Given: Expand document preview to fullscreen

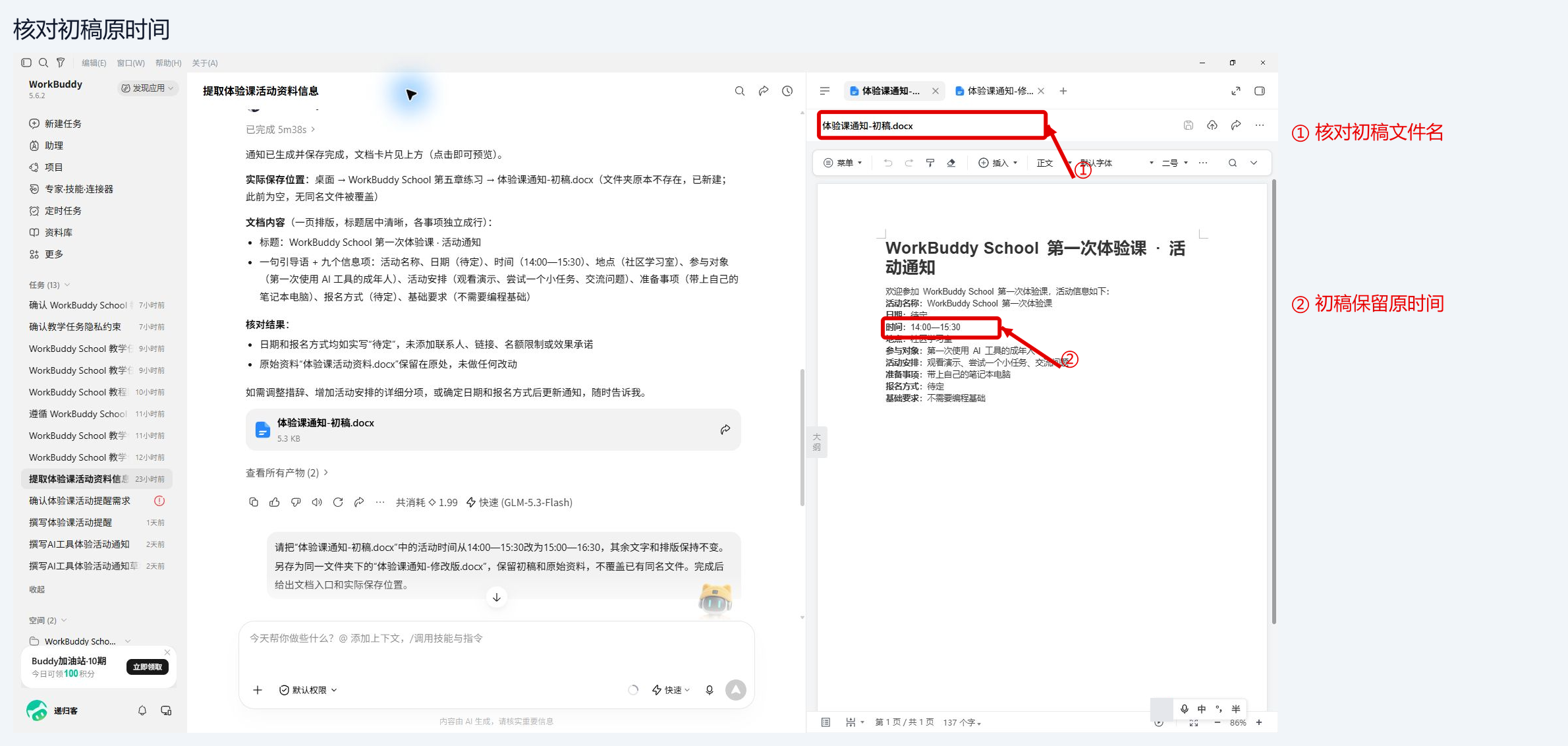Looking at the screenshot, I should coord(1236,91).
